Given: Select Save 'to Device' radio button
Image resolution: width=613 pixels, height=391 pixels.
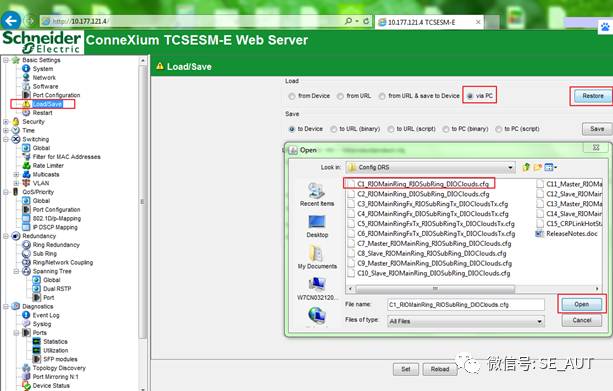Looking at the screenshot, I should coord(292,129).
